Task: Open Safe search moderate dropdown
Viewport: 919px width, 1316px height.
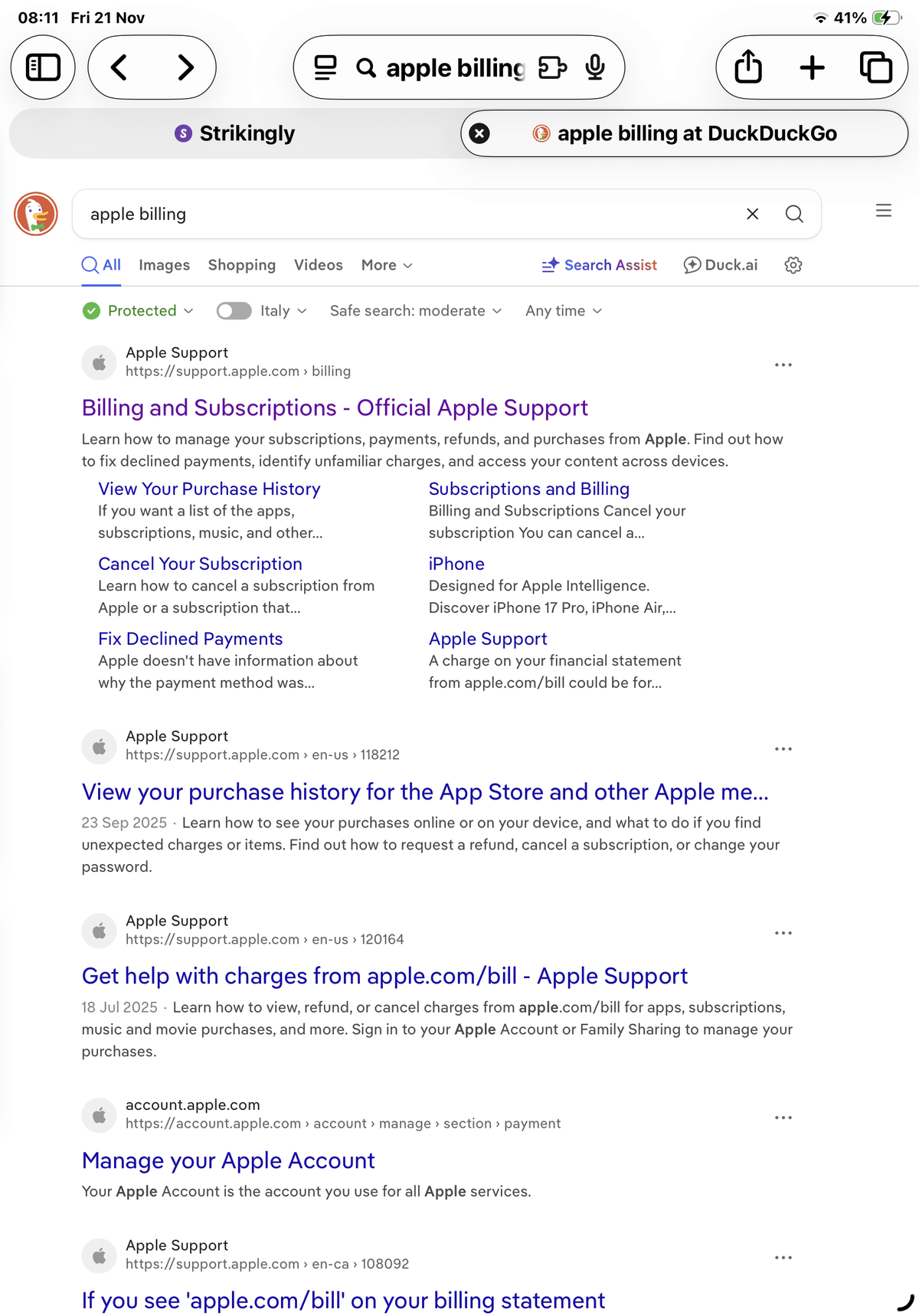Action: (x=415, y=311)
